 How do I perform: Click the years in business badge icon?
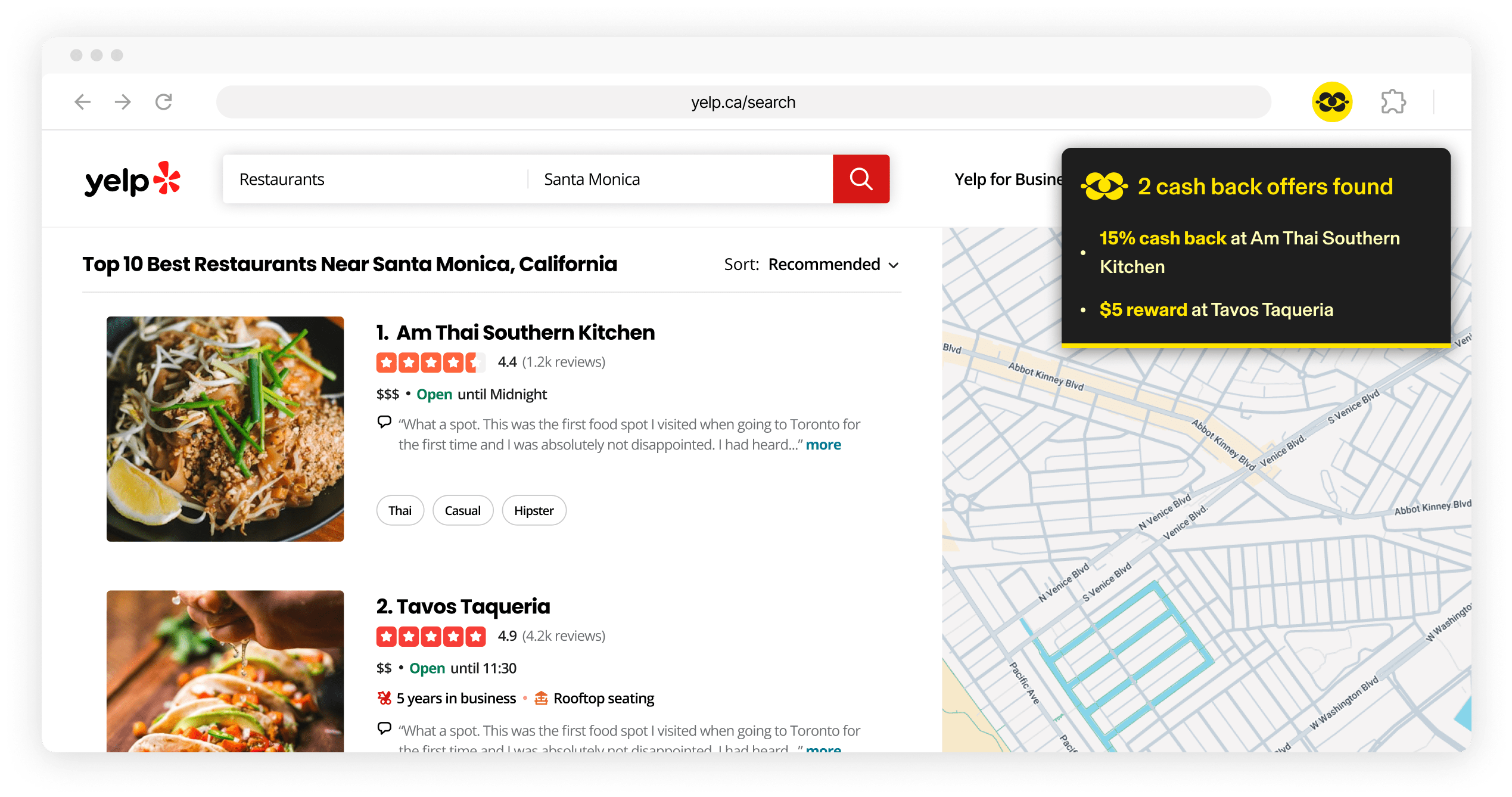tap(384, 698)
